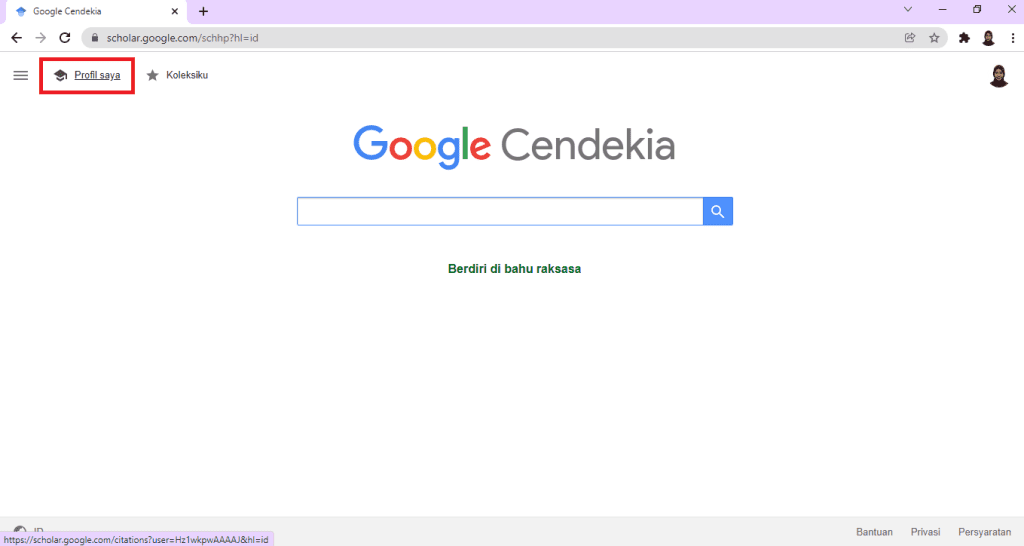Go back using the browser back arrow

16,38
